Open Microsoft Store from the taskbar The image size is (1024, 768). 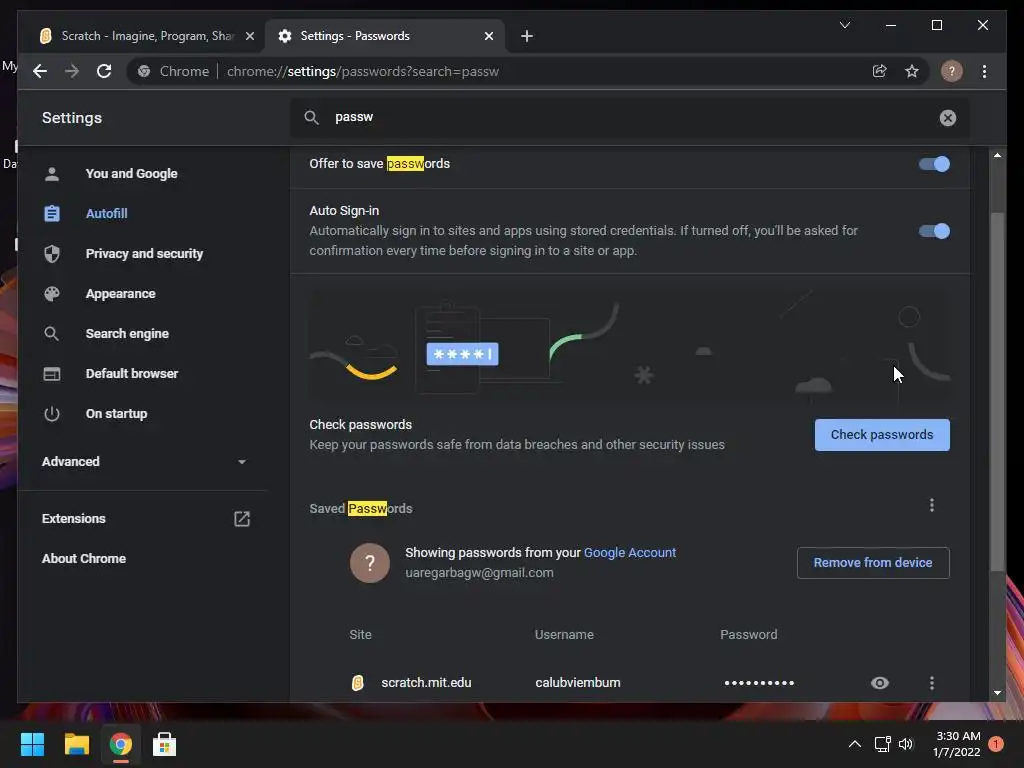(x=164, y=744)
